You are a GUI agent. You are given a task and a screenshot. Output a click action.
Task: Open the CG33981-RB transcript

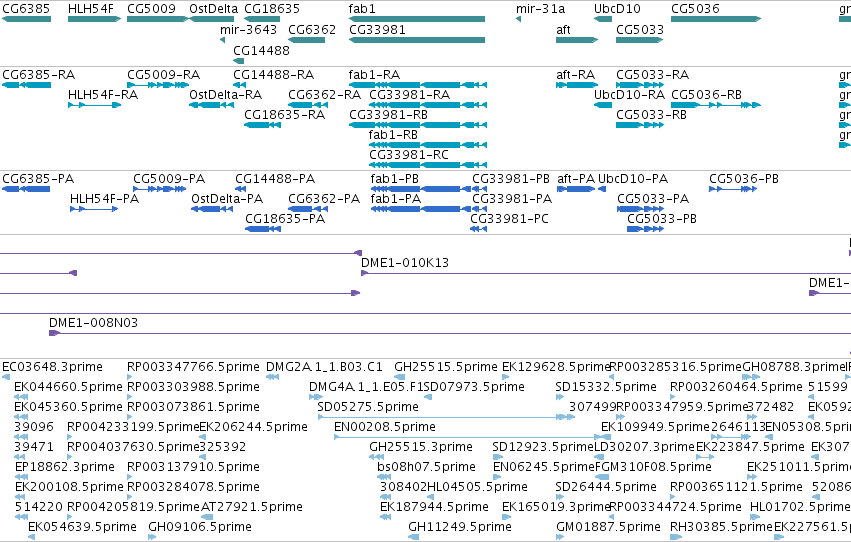click(x=418, y=125)
